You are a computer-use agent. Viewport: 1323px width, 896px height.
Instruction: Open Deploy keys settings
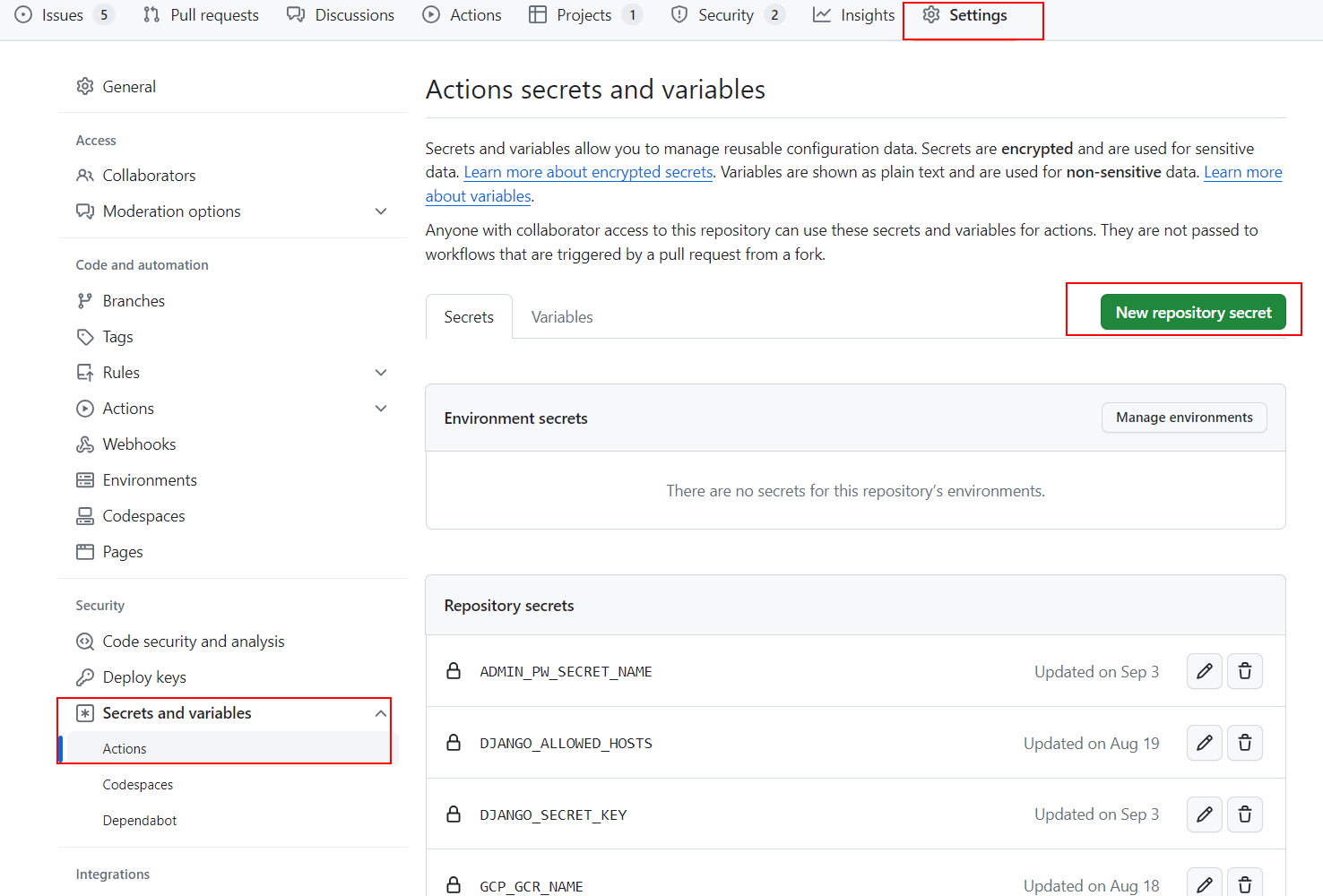232,677
